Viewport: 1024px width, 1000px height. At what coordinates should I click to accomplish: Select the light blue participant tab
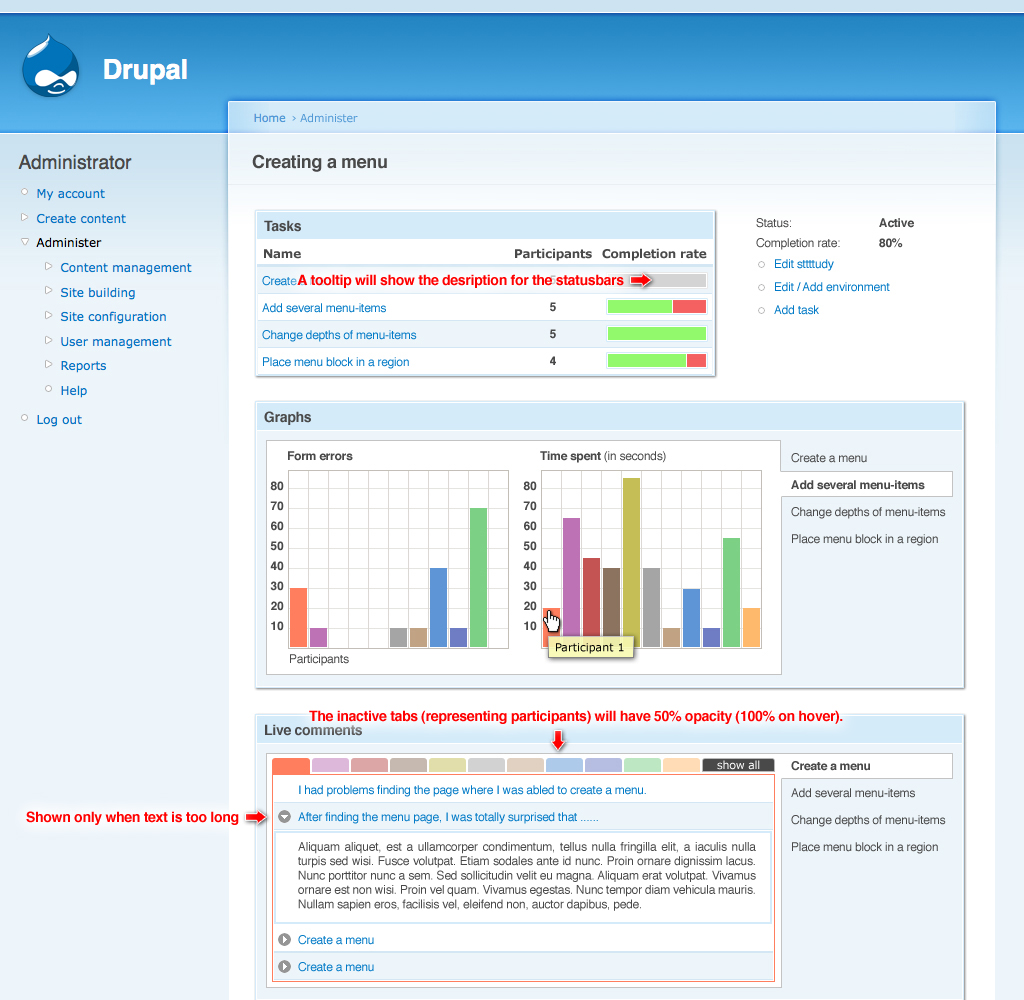(x=564, y=765)
